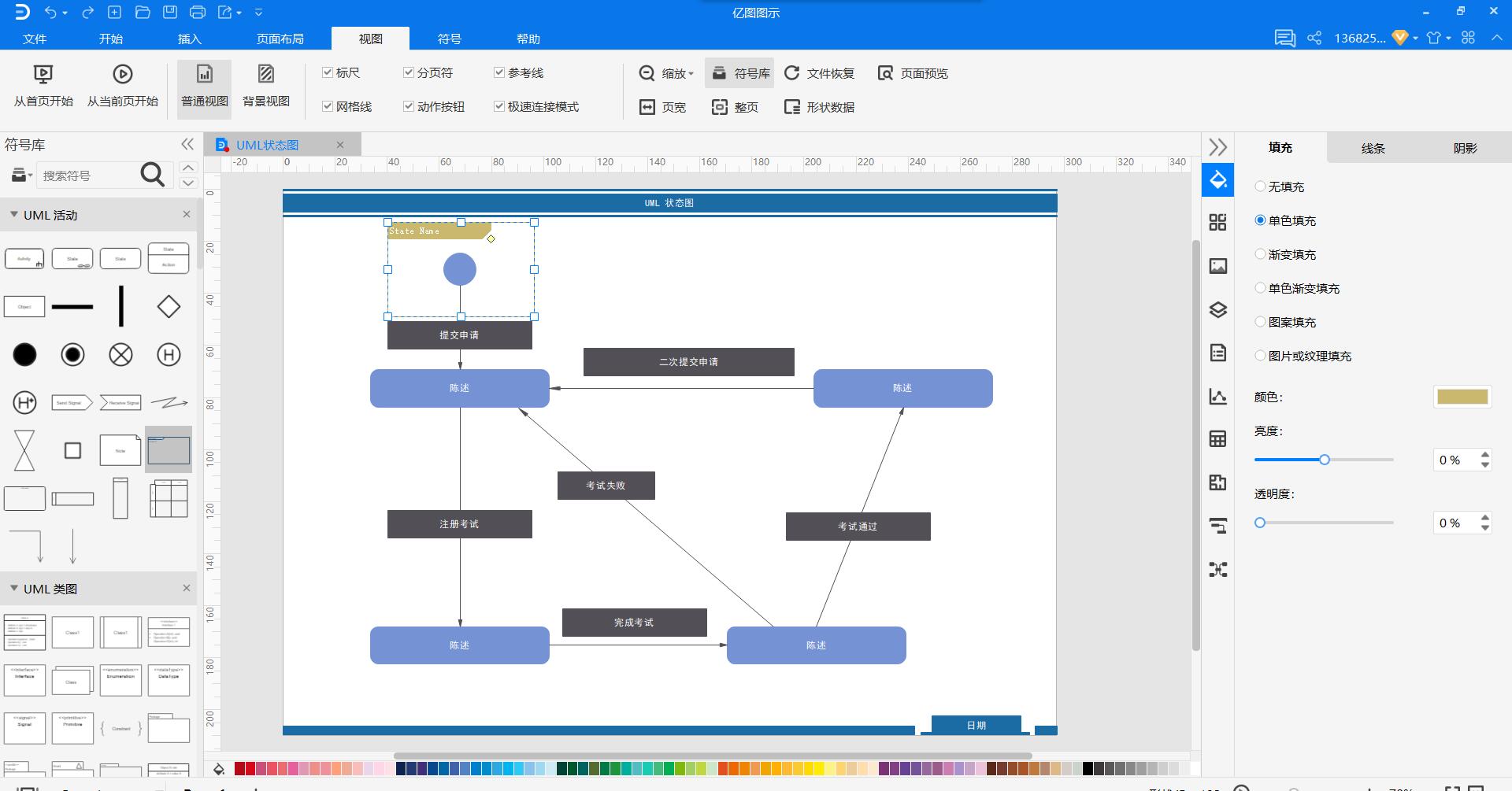
Task: Toggle the 网格线 gridlines checkbox
Action: [328, 106]
